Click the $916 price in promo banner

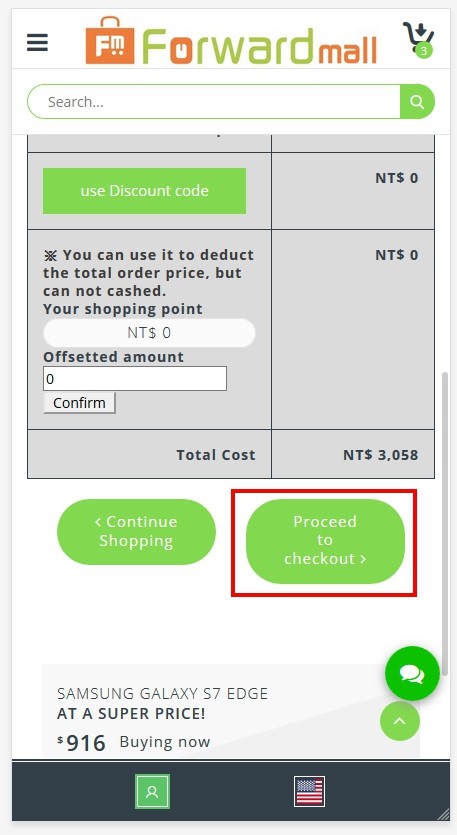[x=81, y=743]
